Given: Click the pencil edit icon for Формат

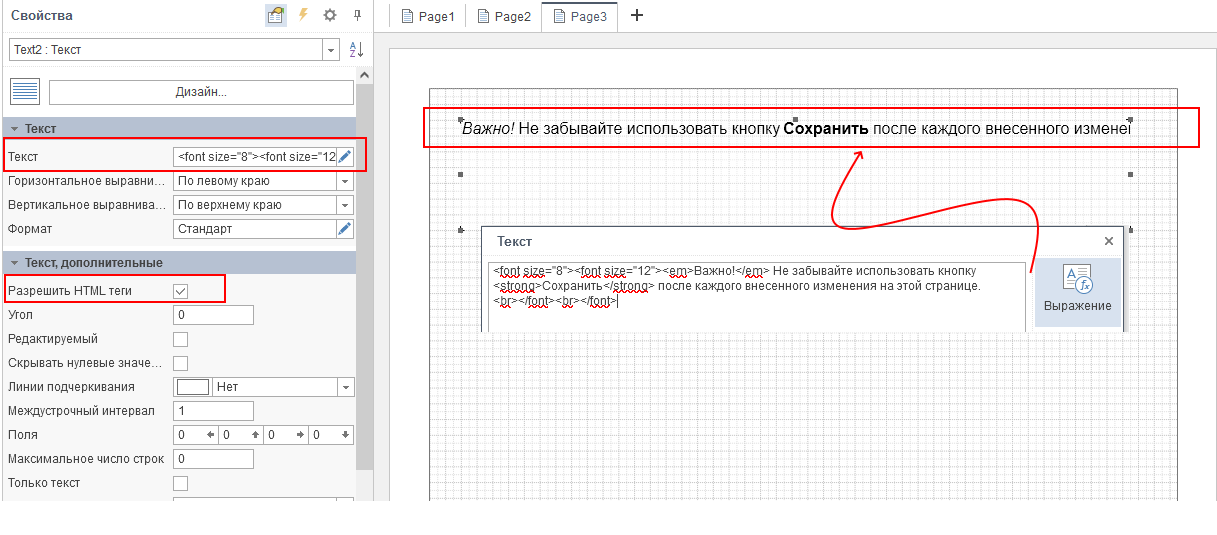Looking at the screenshot, I should point(345,229).
